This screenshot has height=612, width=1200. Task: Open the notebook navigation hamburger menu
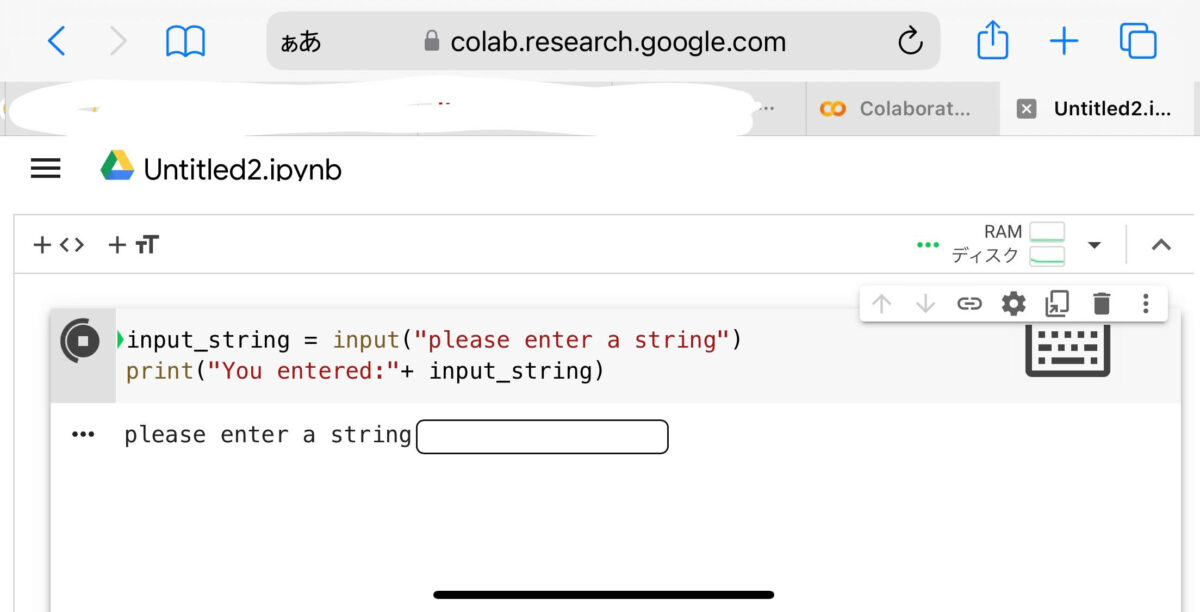click(45, 168)
